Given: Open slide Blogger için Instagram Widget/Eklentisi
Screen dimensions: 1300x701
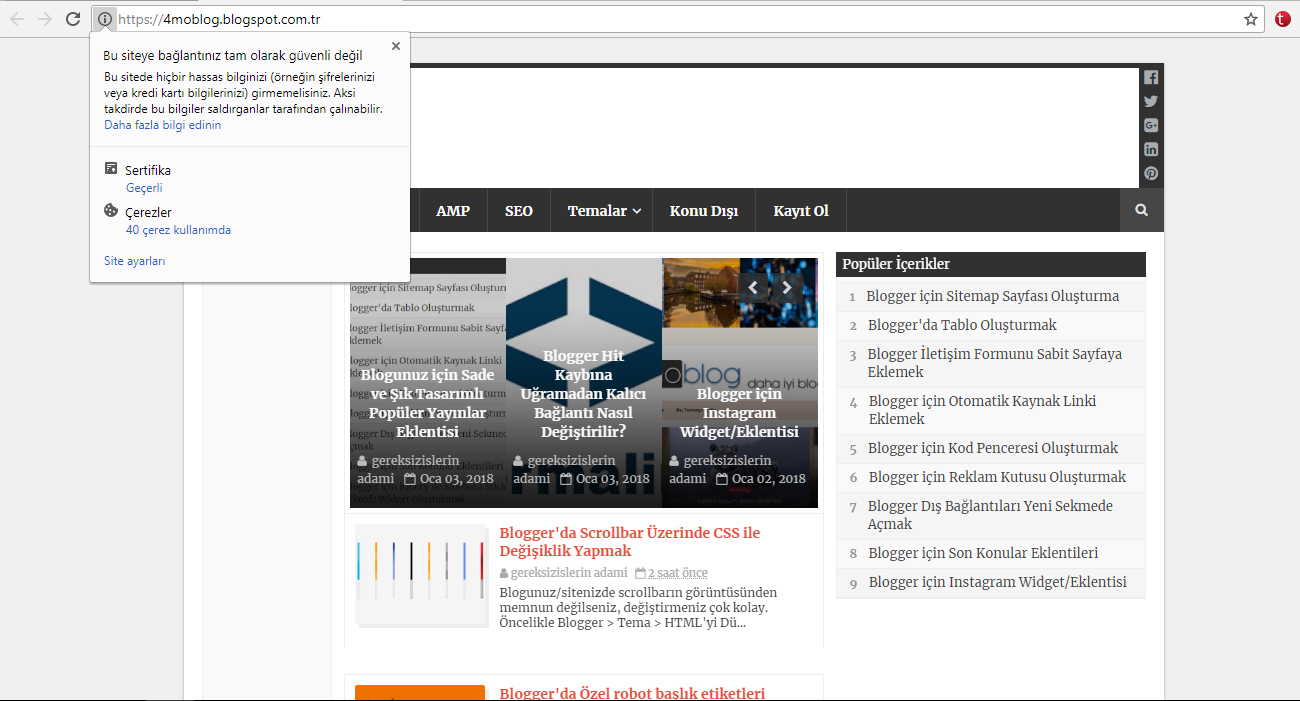Looking at the screenshot, I should [x=739, y=413].
